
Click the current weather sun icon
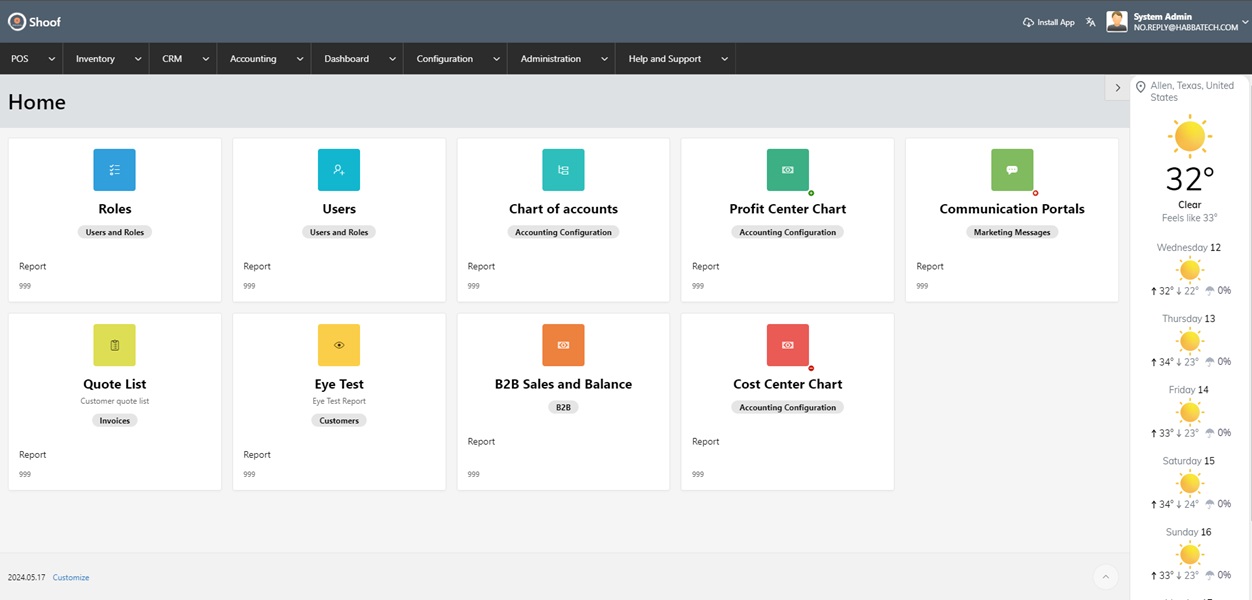[1190, 135]
